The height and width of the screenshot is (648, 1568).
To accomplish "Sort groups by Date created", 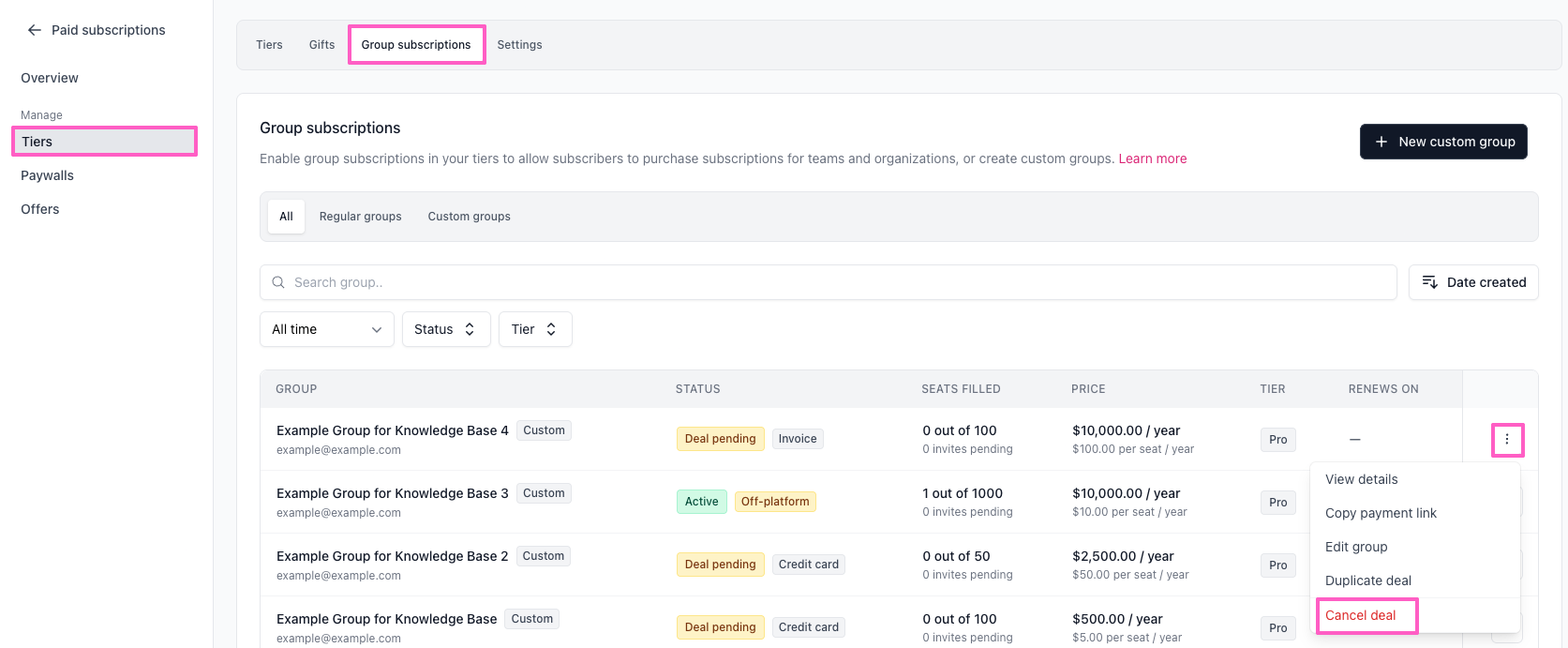I will point(1473,282).
